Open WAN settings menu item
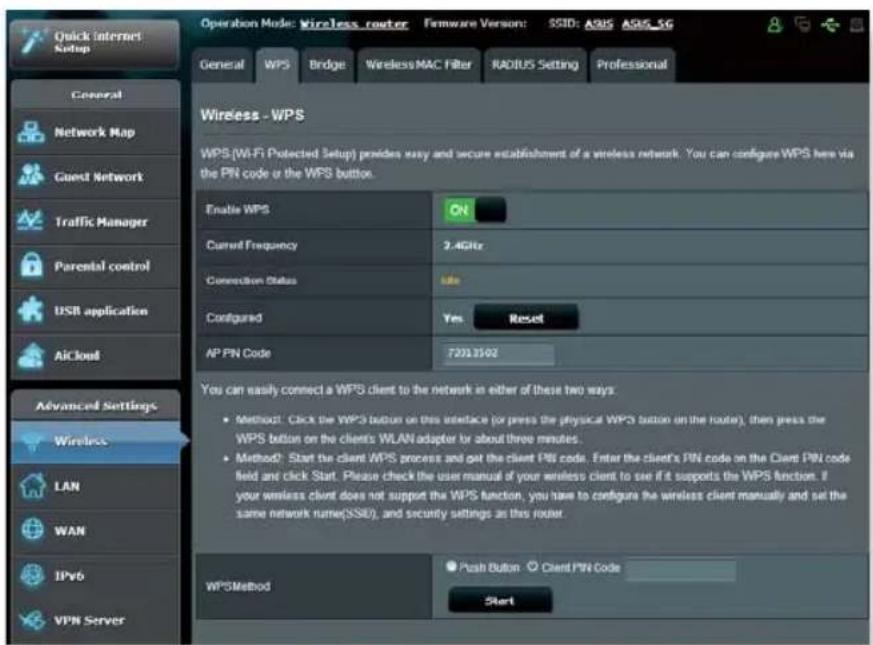Screen dimensions: 873x645 click(x=96, y=530)
